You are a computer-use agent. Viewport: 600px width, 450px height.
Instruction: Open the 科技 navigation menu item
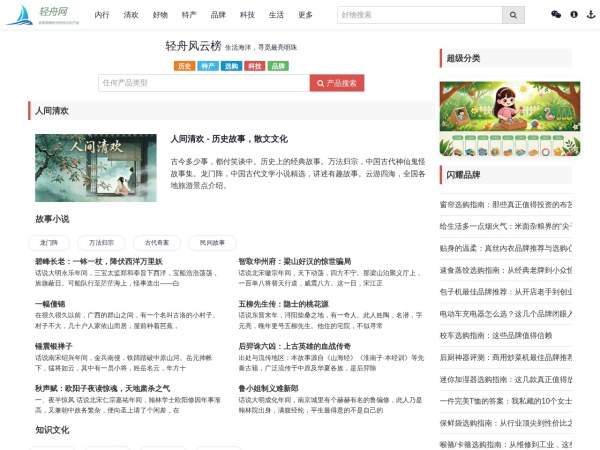pos(247,15)
